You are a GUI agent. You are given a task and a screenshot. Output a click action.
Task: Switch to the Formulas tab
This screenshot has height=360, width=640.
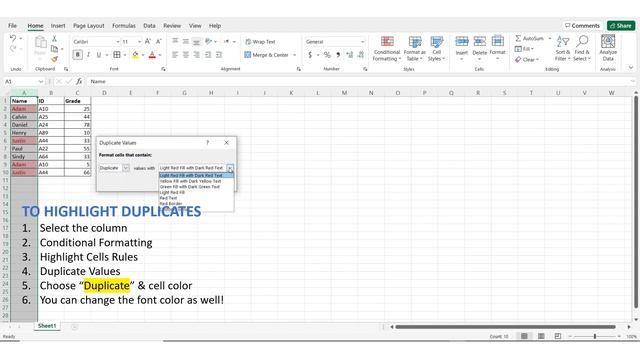pyautogui.click(x=124, y=26)
